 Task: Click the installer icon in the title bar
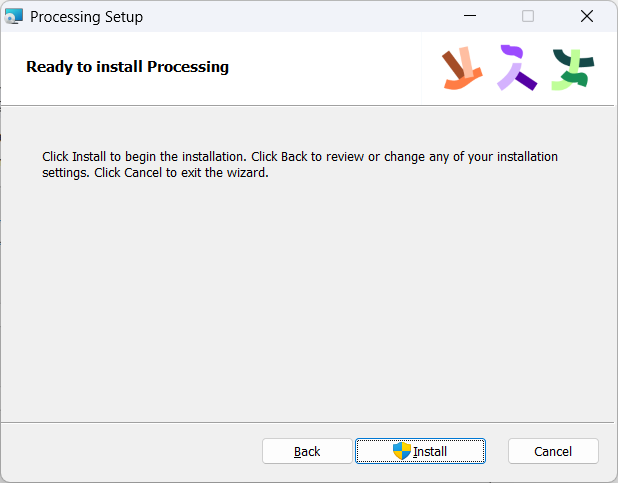pyautogui.click(x=14, y=17)
